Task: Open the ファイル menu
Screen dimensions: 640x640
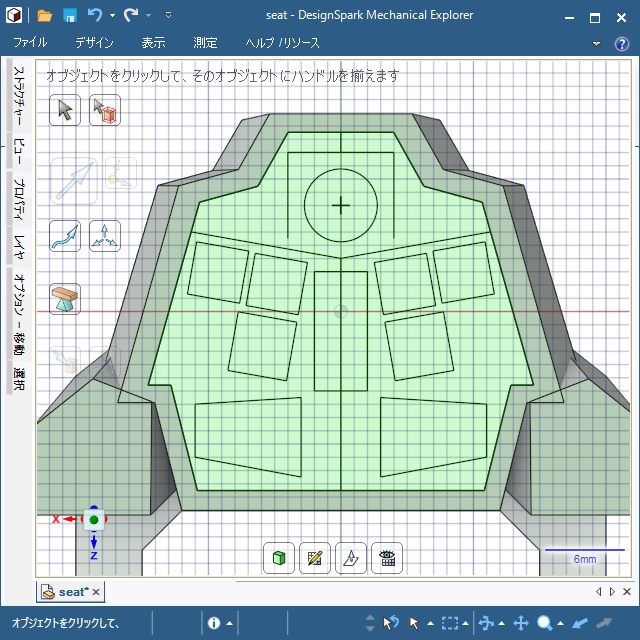Action: click(x=30, y=44)
